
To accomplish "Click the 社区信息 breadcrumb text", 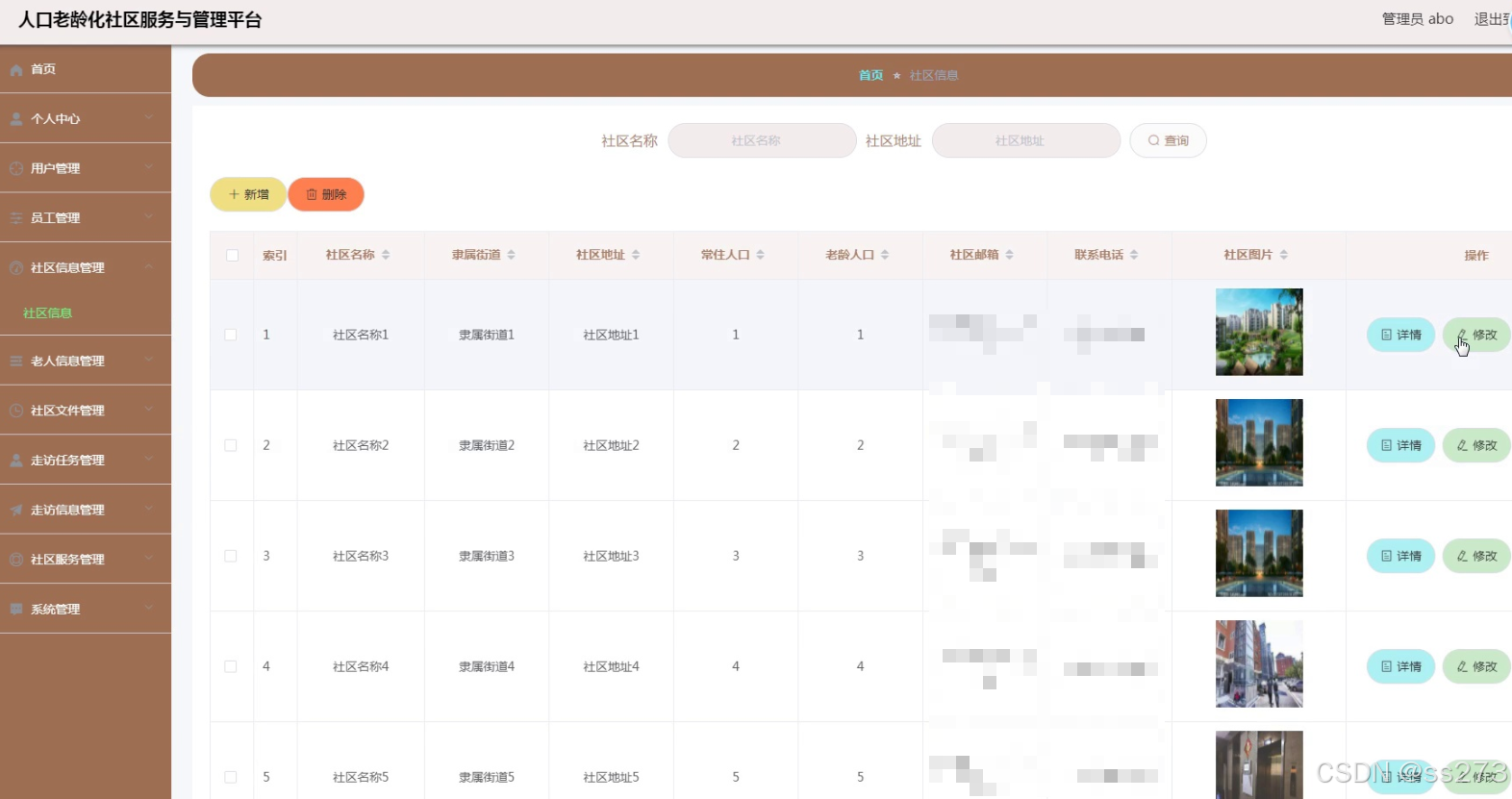I will (x=933, y=75).
